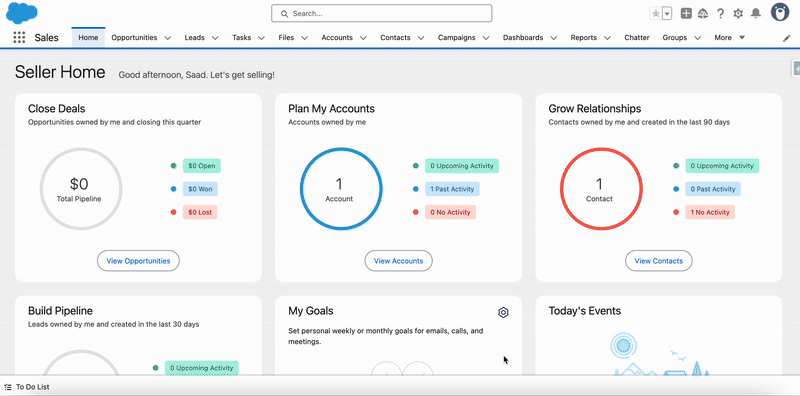Click 0 Upcoming Activity in Plan My Accounts
Screen dimensions: 800x396
coord(462,166)
